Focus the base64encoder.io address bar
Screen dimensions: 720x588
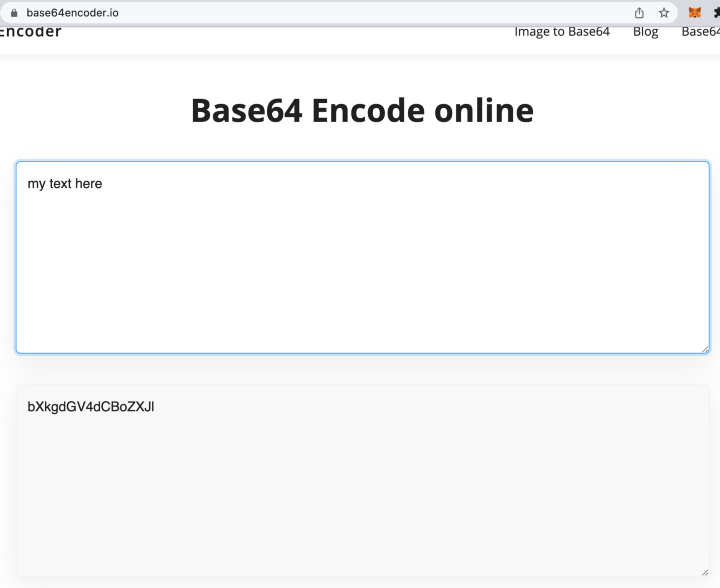[73, 13]
